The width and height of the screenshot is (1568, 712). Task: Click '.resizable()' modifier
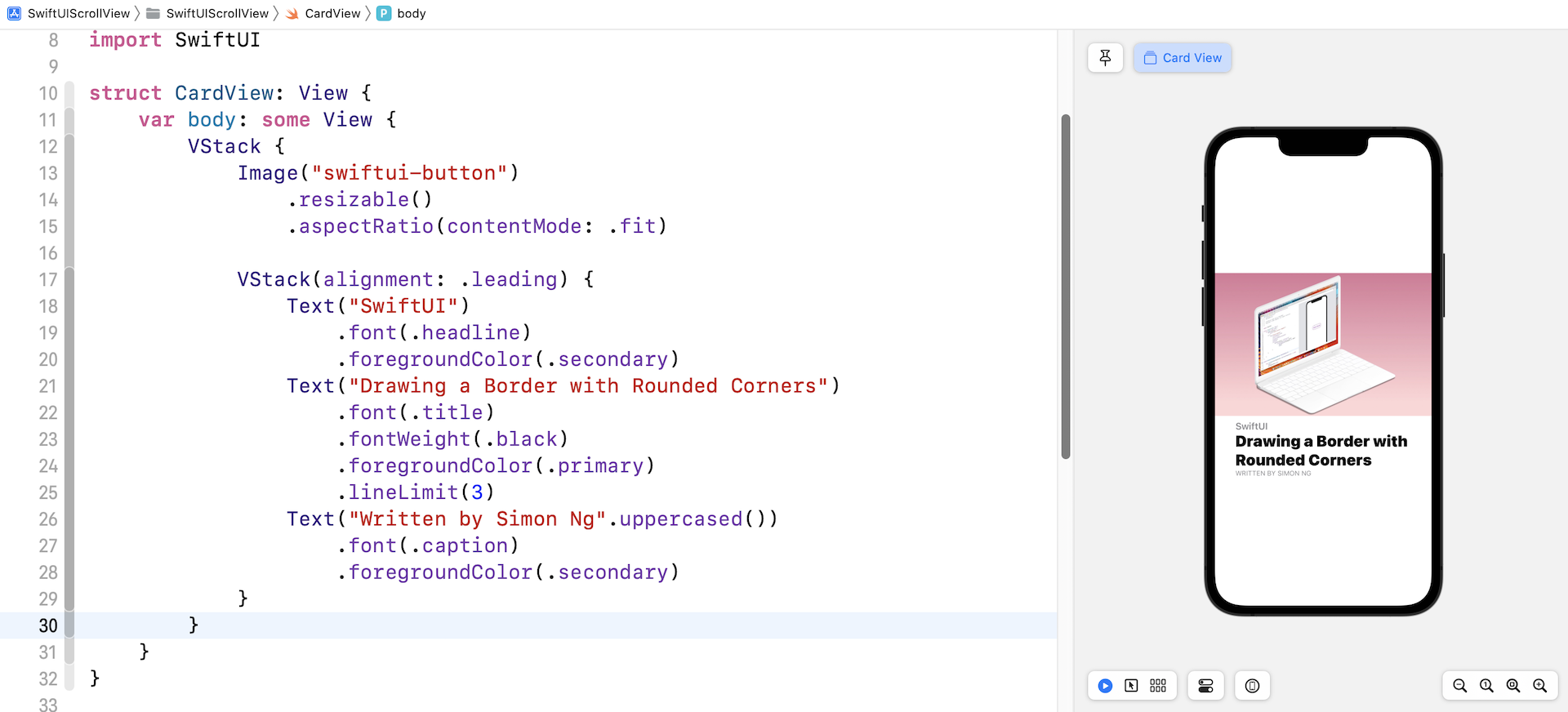pyautogui.click(x=359, y=200)
